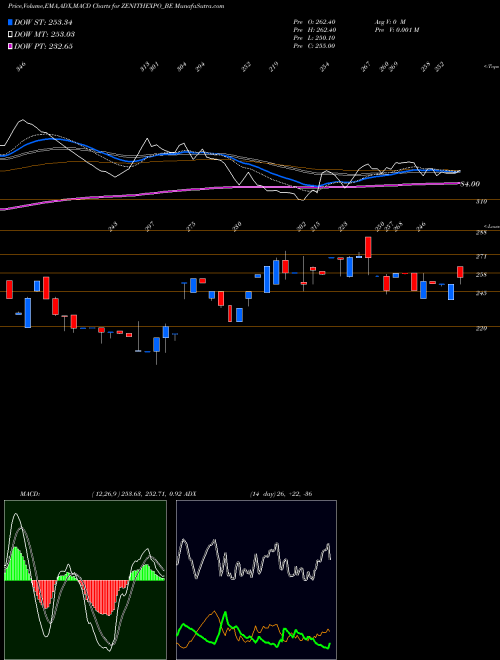Click the 'Pre L: 250.10' value

pos(314,37)
